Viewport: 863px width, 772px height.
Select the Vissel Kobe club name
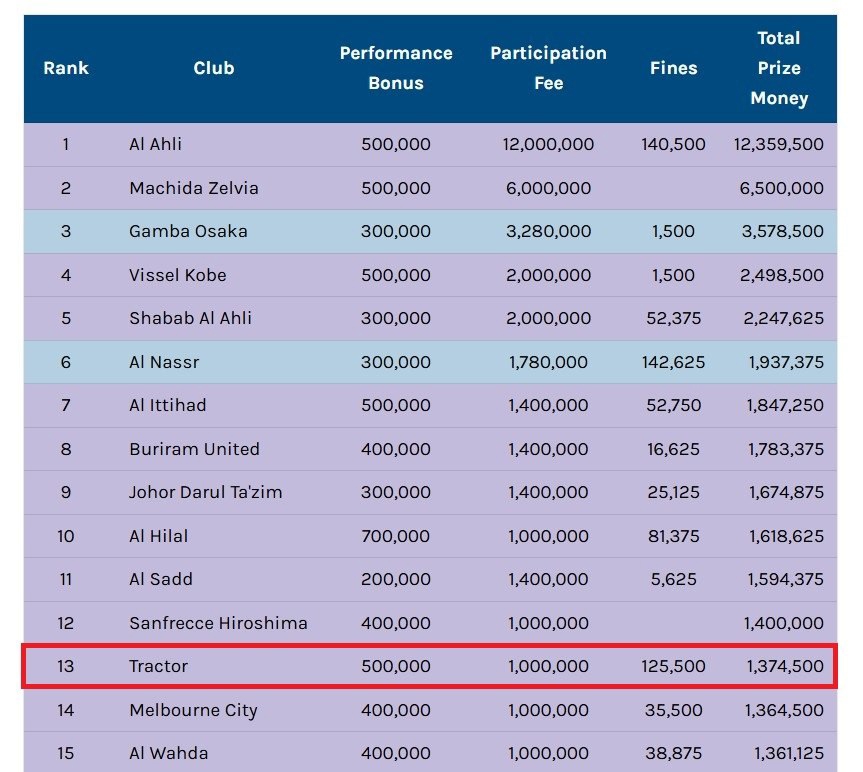tap(178, 275)
